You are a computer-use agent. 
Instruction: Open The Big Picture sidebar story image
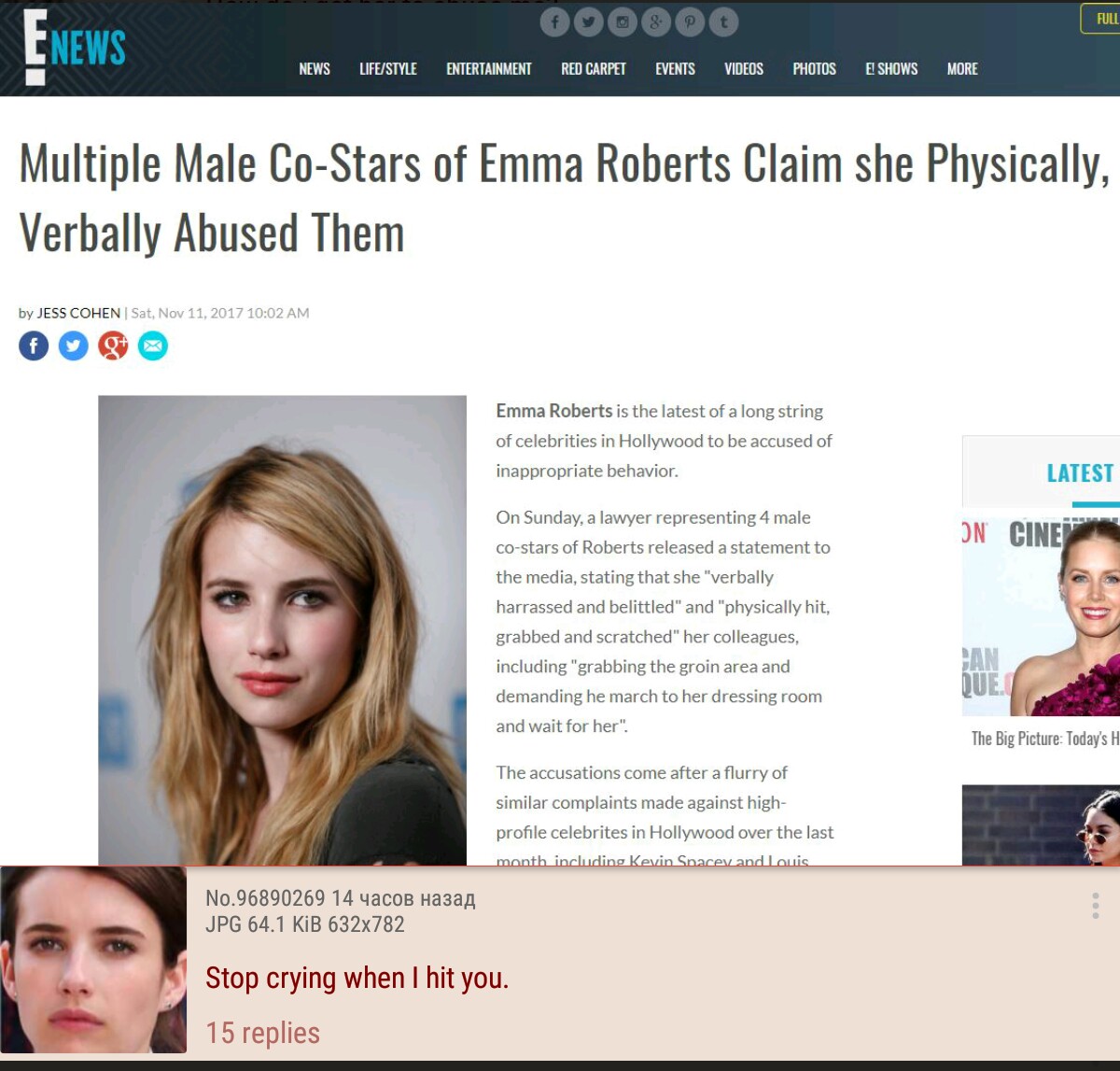1041,613
